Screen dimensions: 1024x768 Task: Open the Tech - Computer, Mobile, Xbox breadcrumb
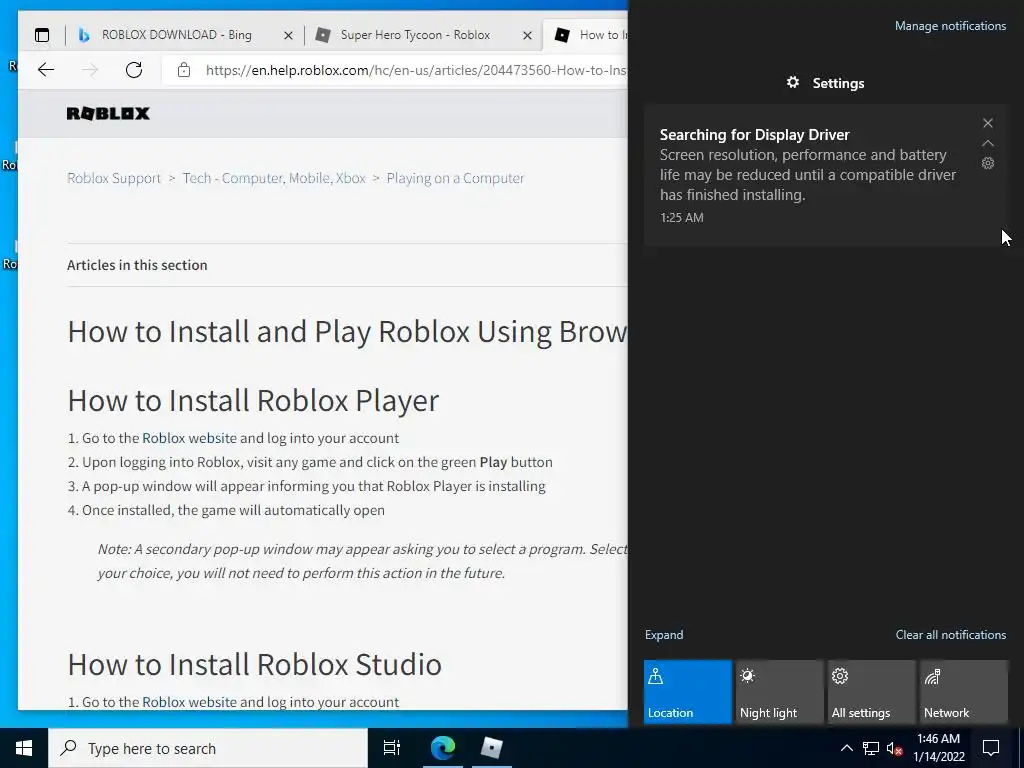pos(274,178)
